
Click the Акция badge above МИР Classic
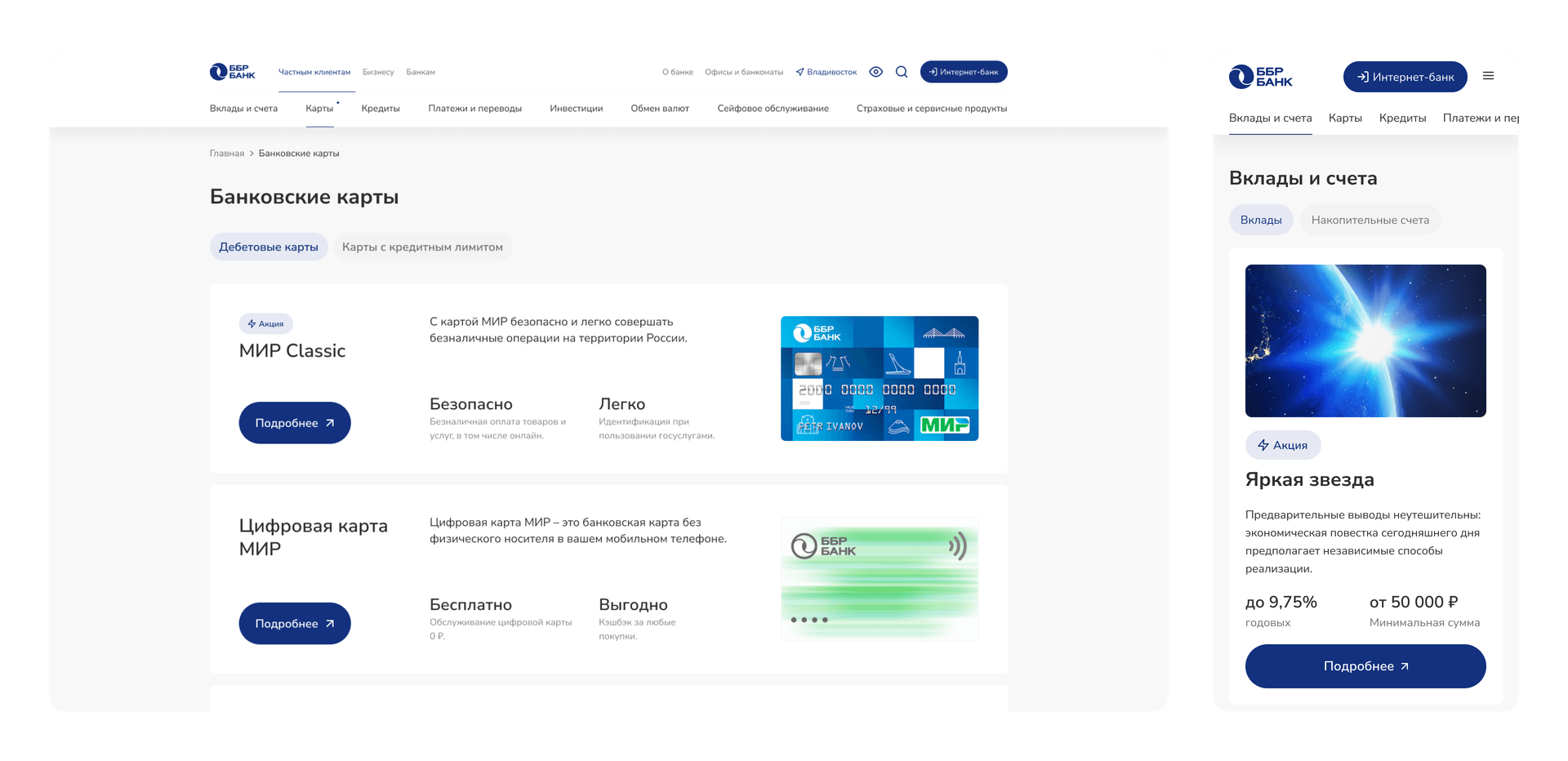265,324
